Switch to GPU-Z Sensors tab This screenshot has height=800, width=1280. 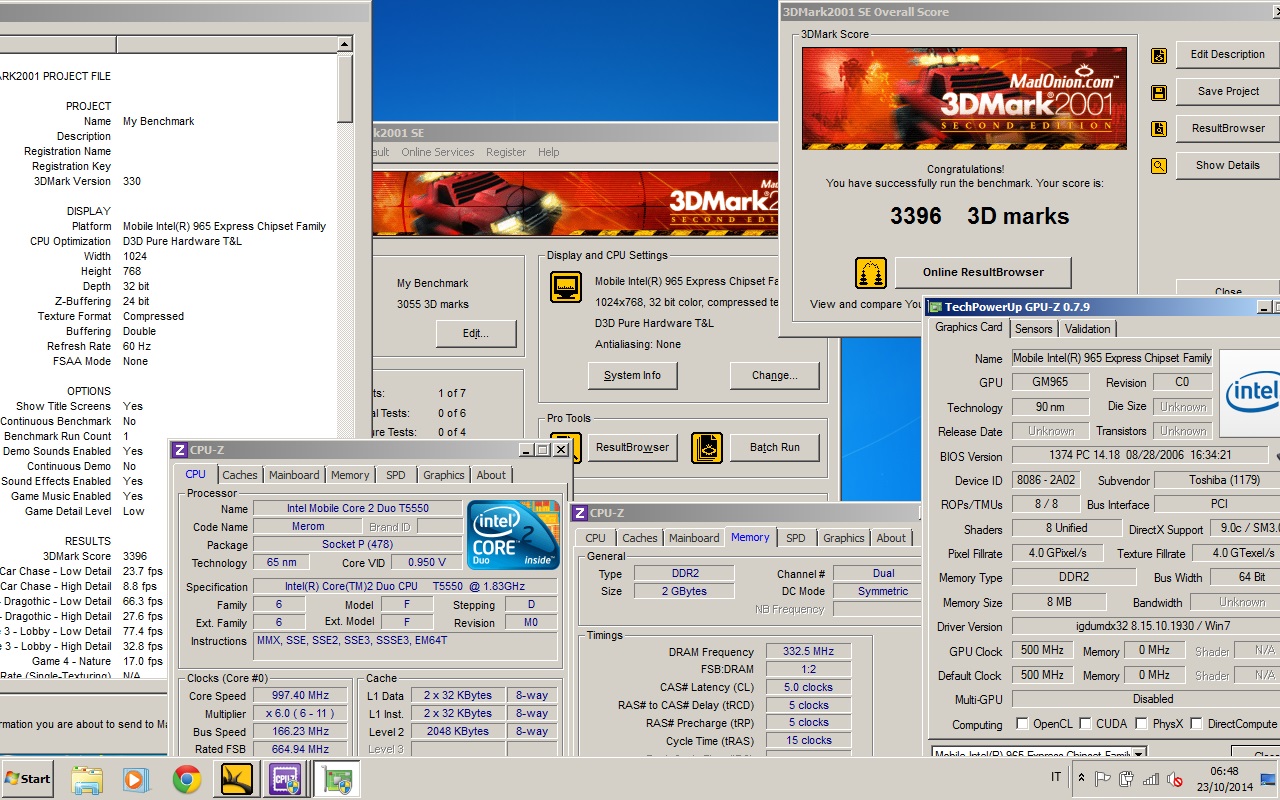click(x=1034, y=328)
